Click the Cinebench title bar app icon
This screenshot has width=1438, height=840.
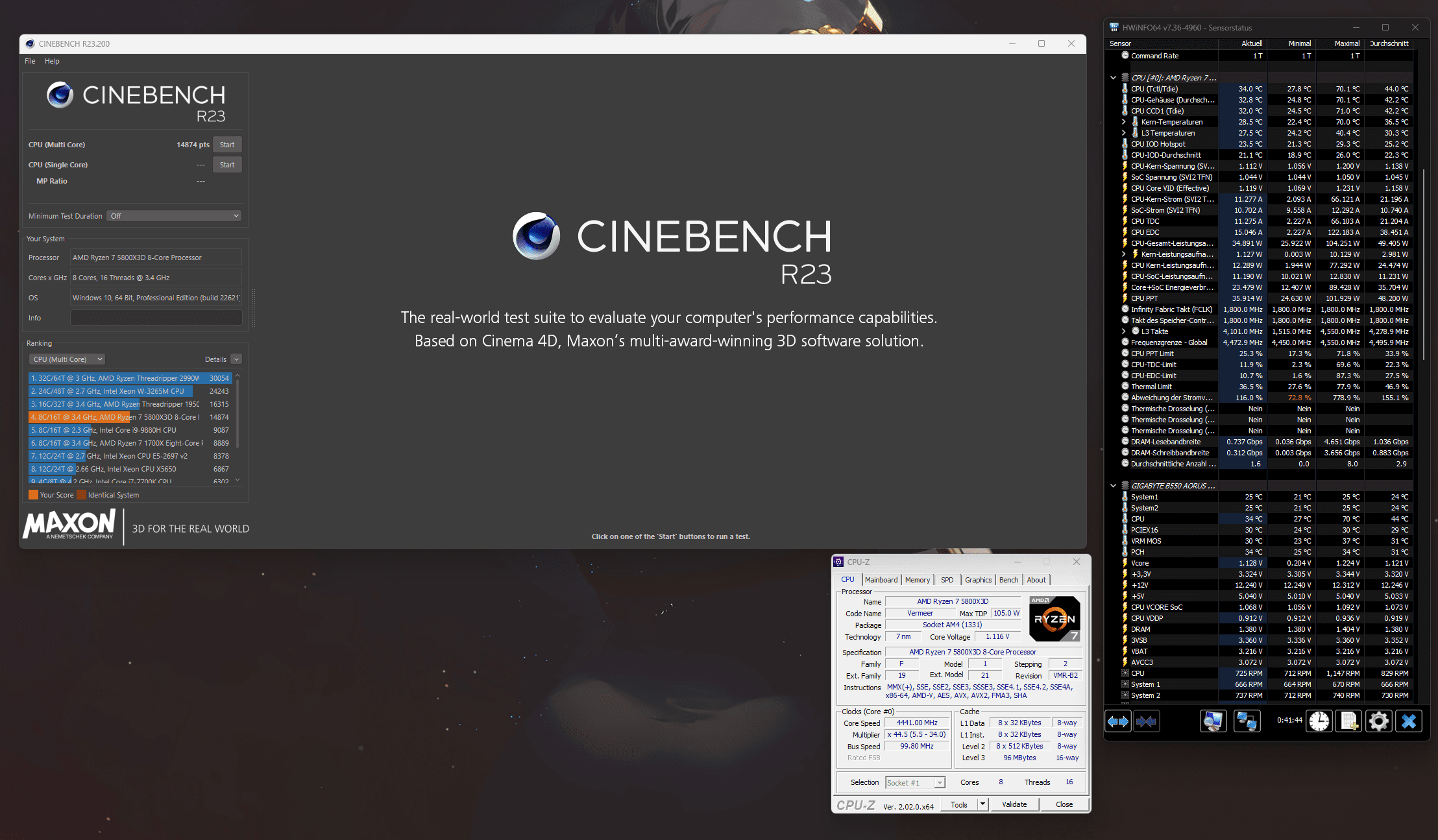pos(30,43)
